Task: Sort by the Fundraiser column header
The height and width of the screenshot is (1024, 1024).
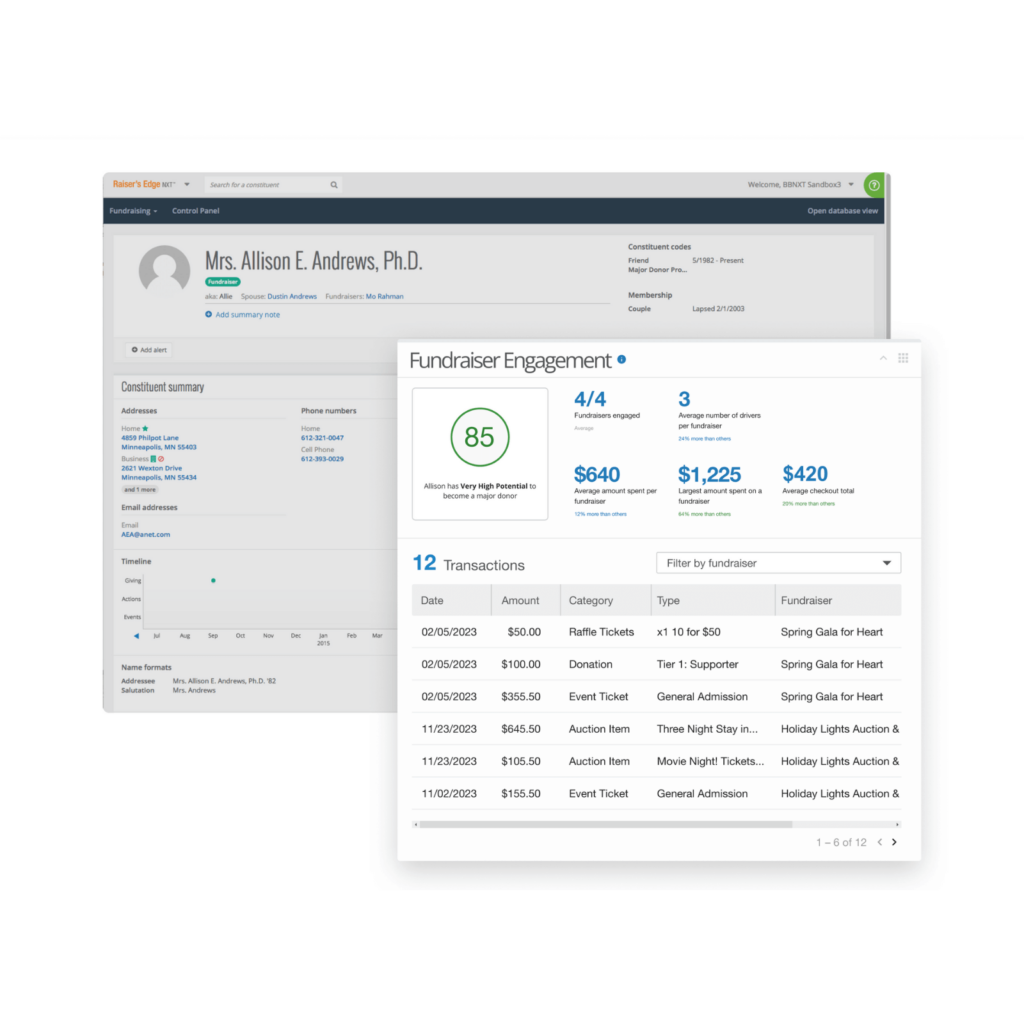Action: click(838, 600)
